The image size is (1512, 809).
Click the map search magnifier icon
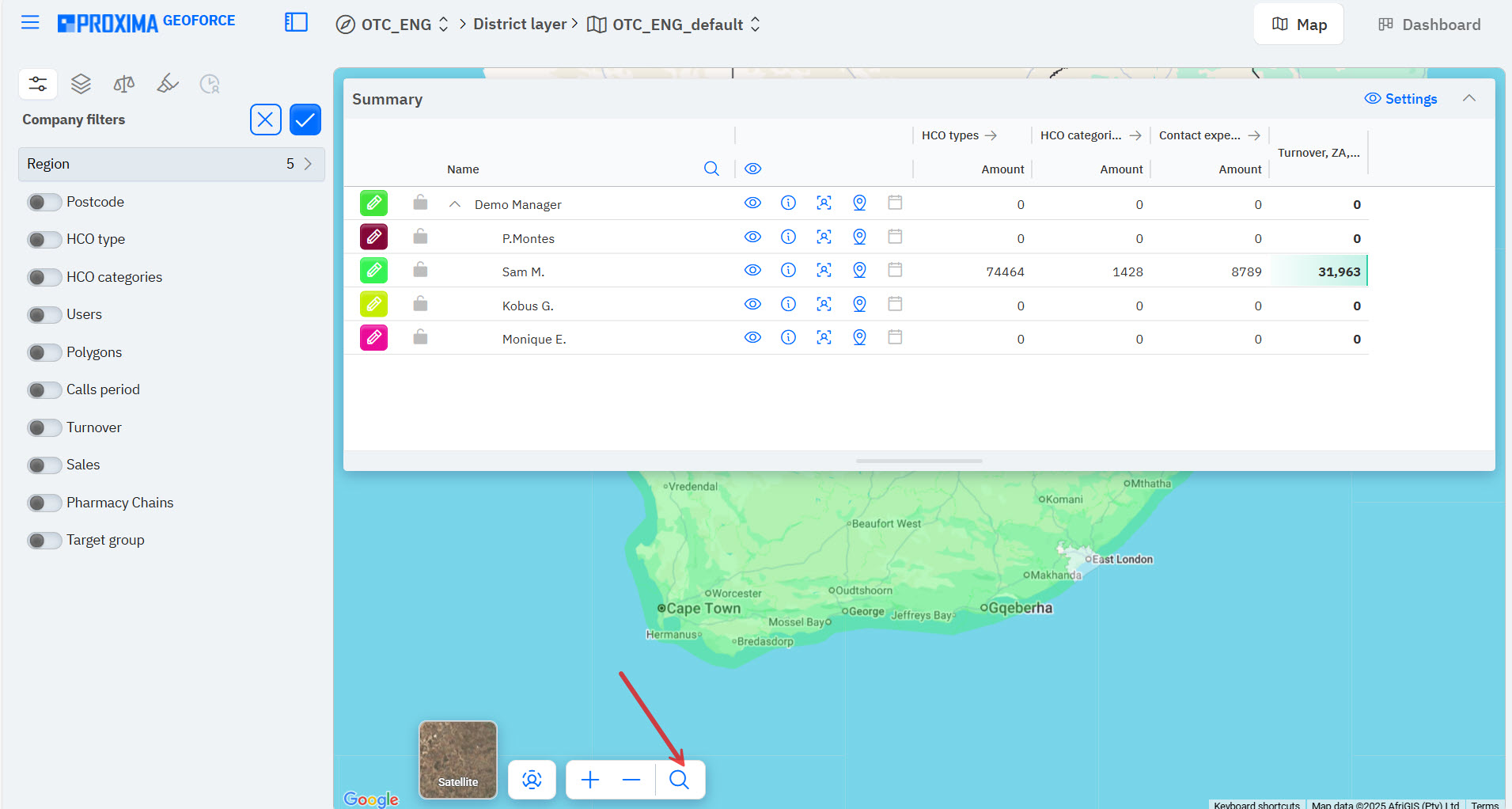679,780
